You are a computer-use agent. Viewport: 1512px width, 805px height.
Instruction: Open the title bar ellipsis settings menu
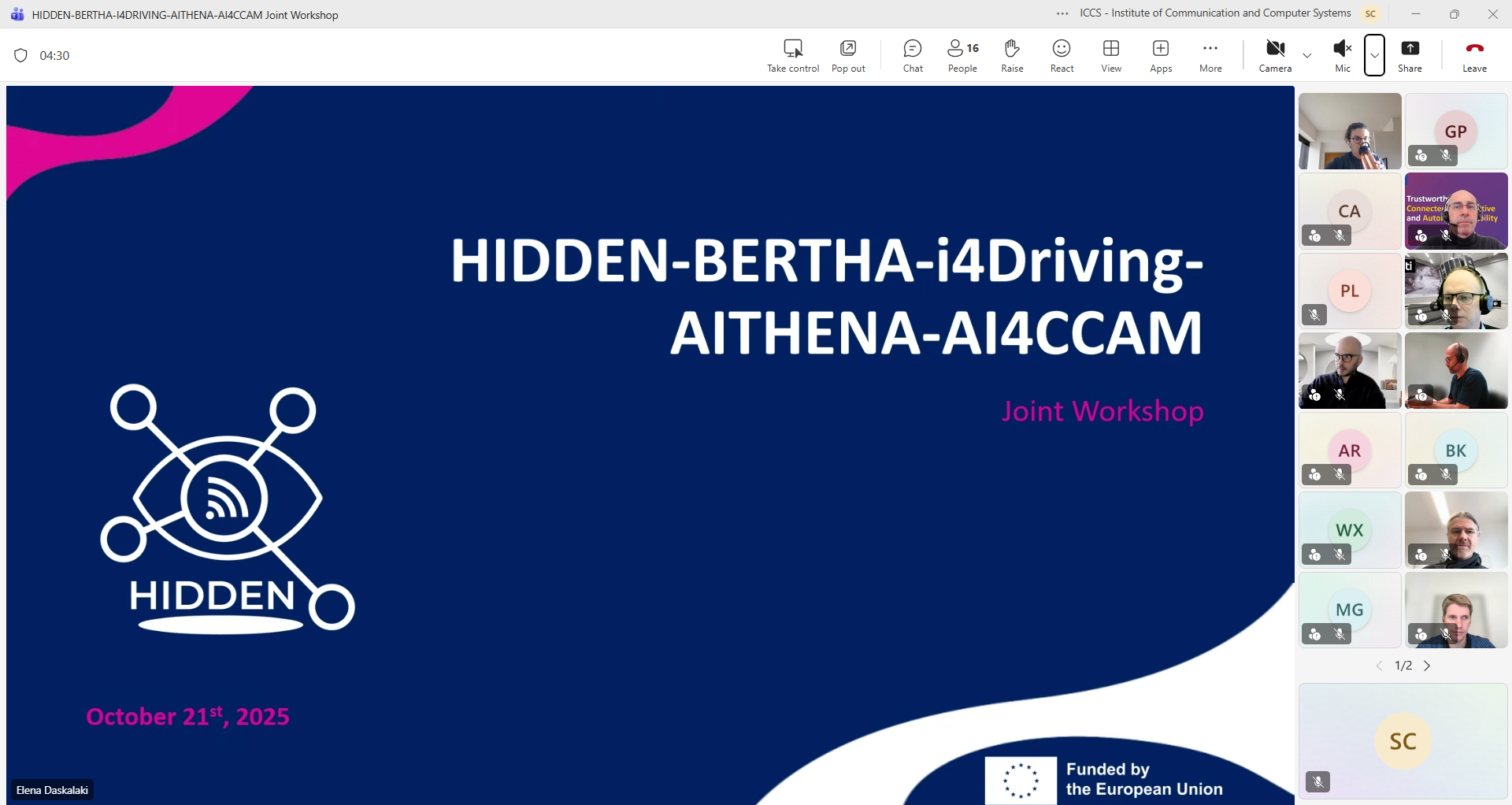click(x=1062, y=13)
